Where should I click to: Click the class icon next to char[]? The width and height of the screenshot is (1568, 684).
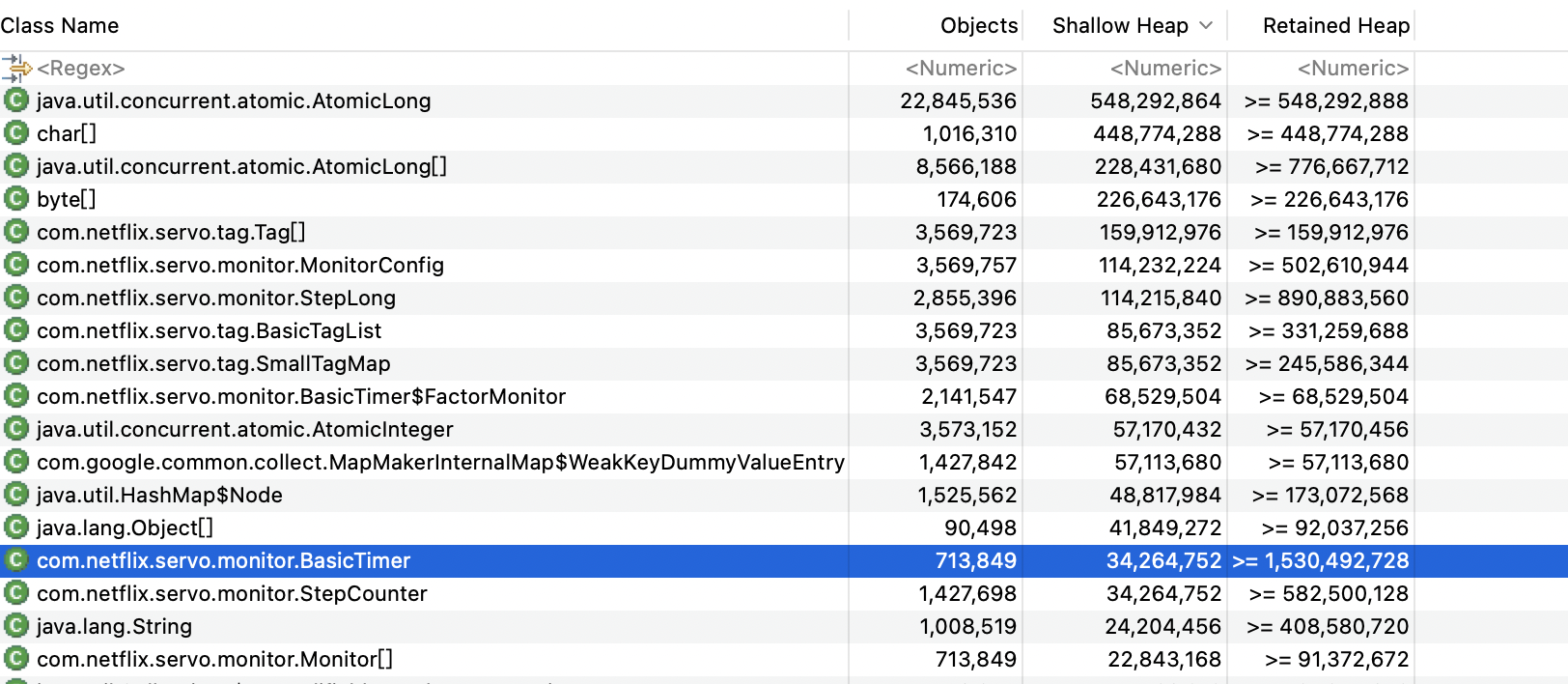pos(16,133)
